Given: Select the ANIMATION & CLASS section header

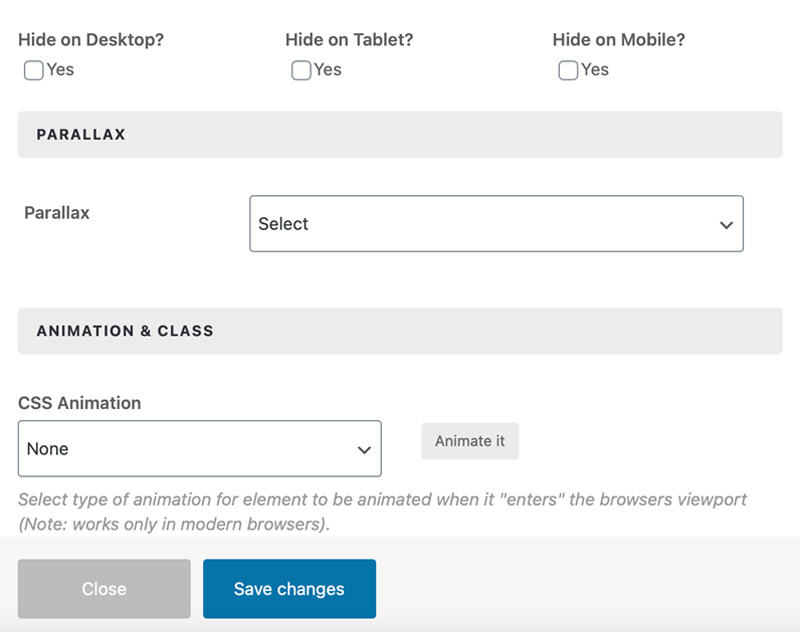Looking at the screenshot, I should pos(125,331).
